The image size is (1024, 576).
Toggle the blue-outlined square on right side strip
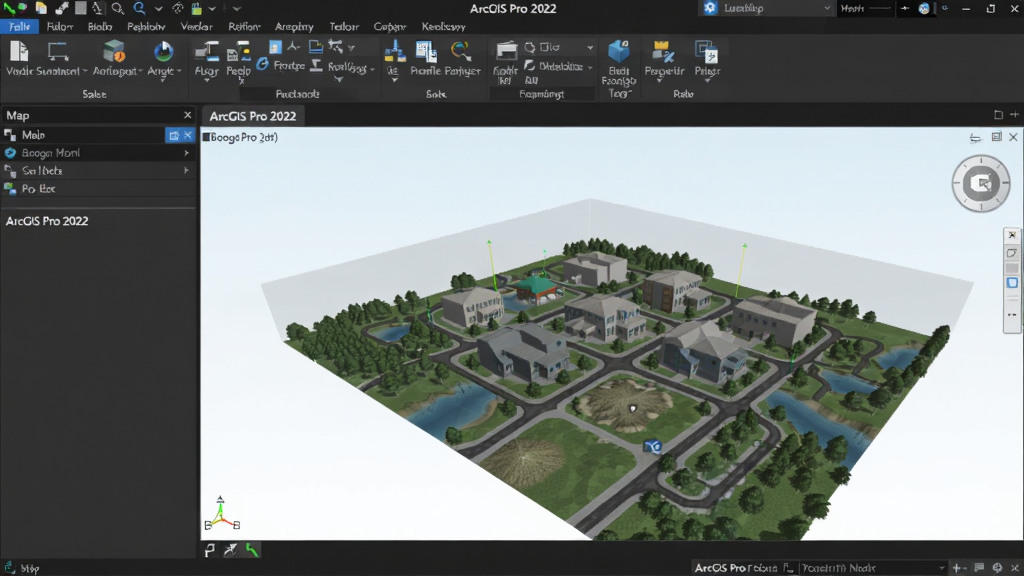tap(1012, 283)
